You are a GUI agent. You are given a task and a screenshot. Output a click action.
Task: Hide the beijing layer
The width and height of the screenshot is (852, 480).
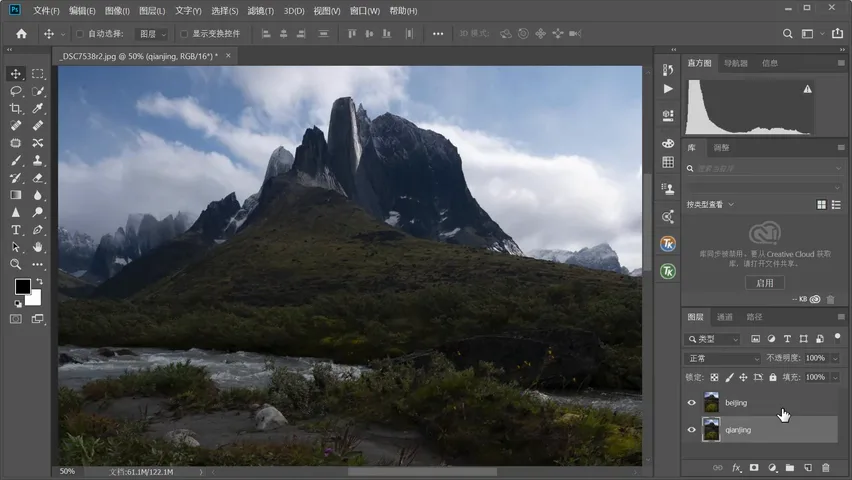[691, 403]
